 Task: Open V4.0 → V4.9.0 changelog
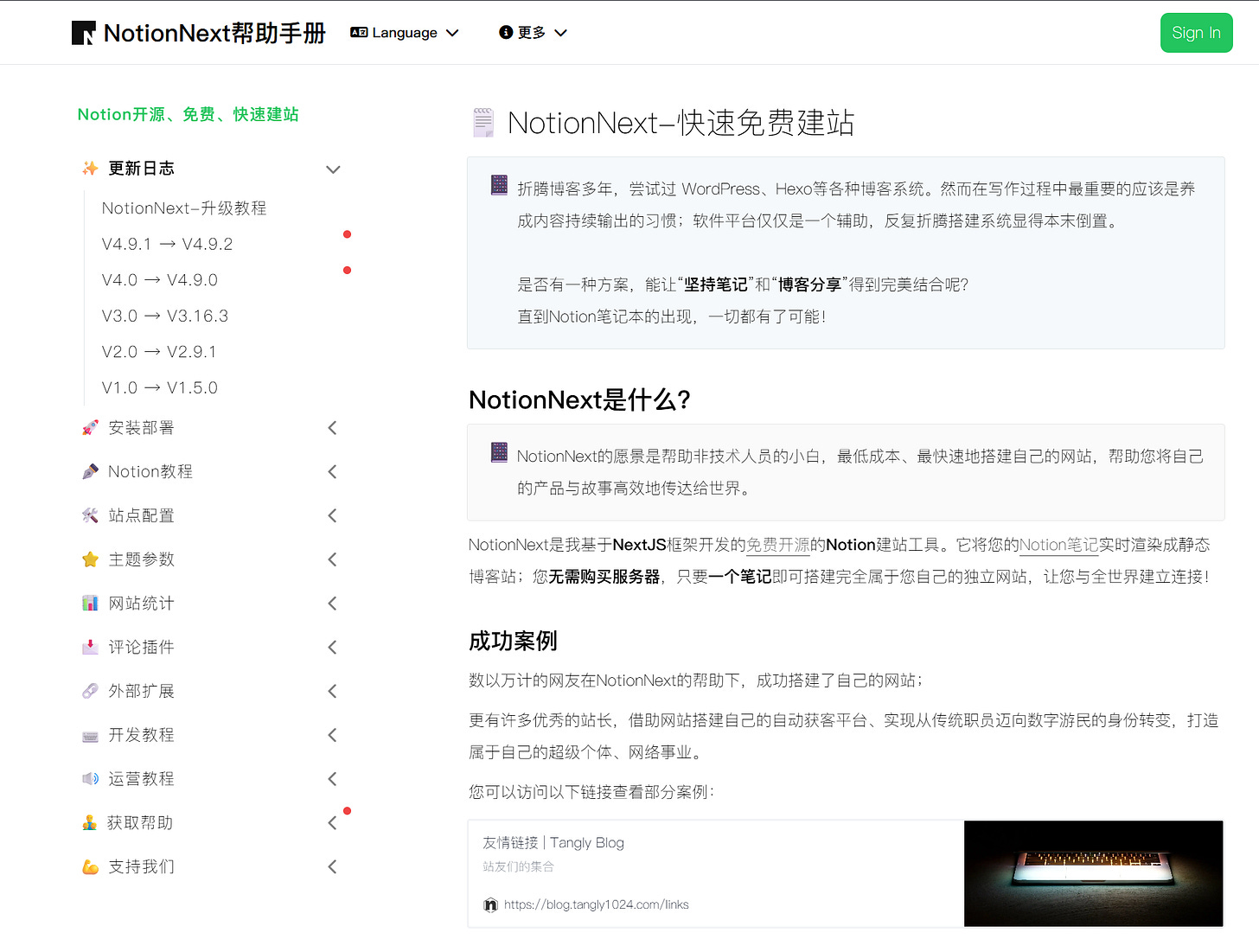[x=160, y=280]
